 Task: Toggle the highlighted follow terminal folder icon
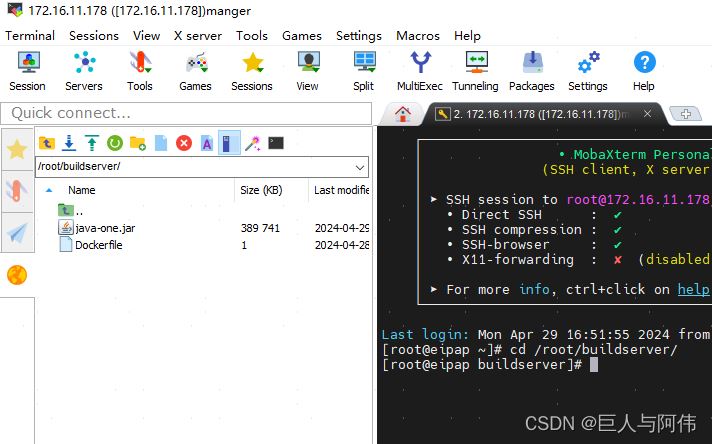229,143
